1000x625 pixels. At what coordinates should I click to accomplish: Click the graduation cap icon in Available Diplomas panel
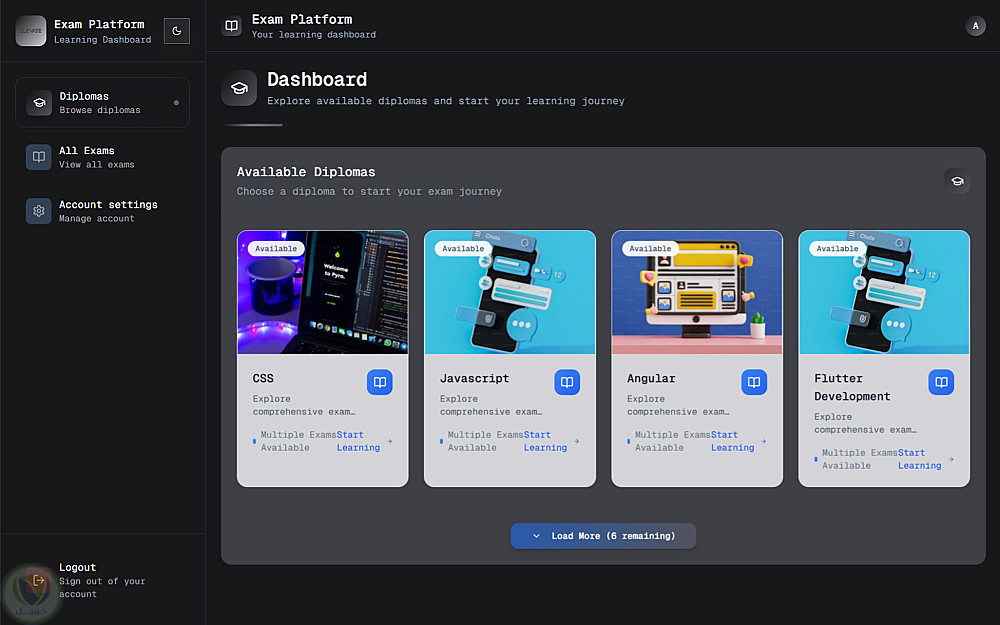[x=957, y=181]
